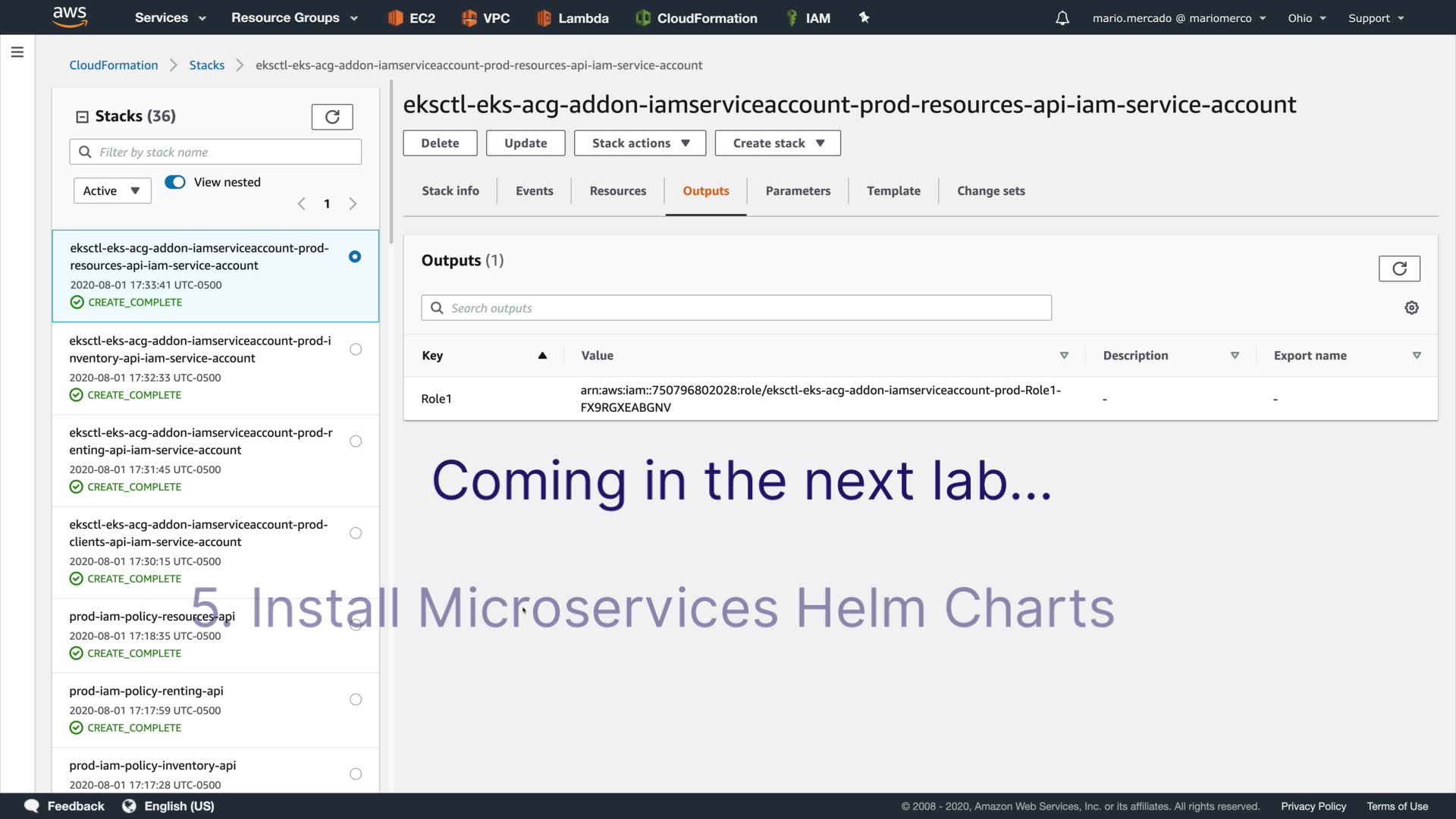Follow the Stacks breadcrumb link
1456x819 pixels.
coord(206,65)
